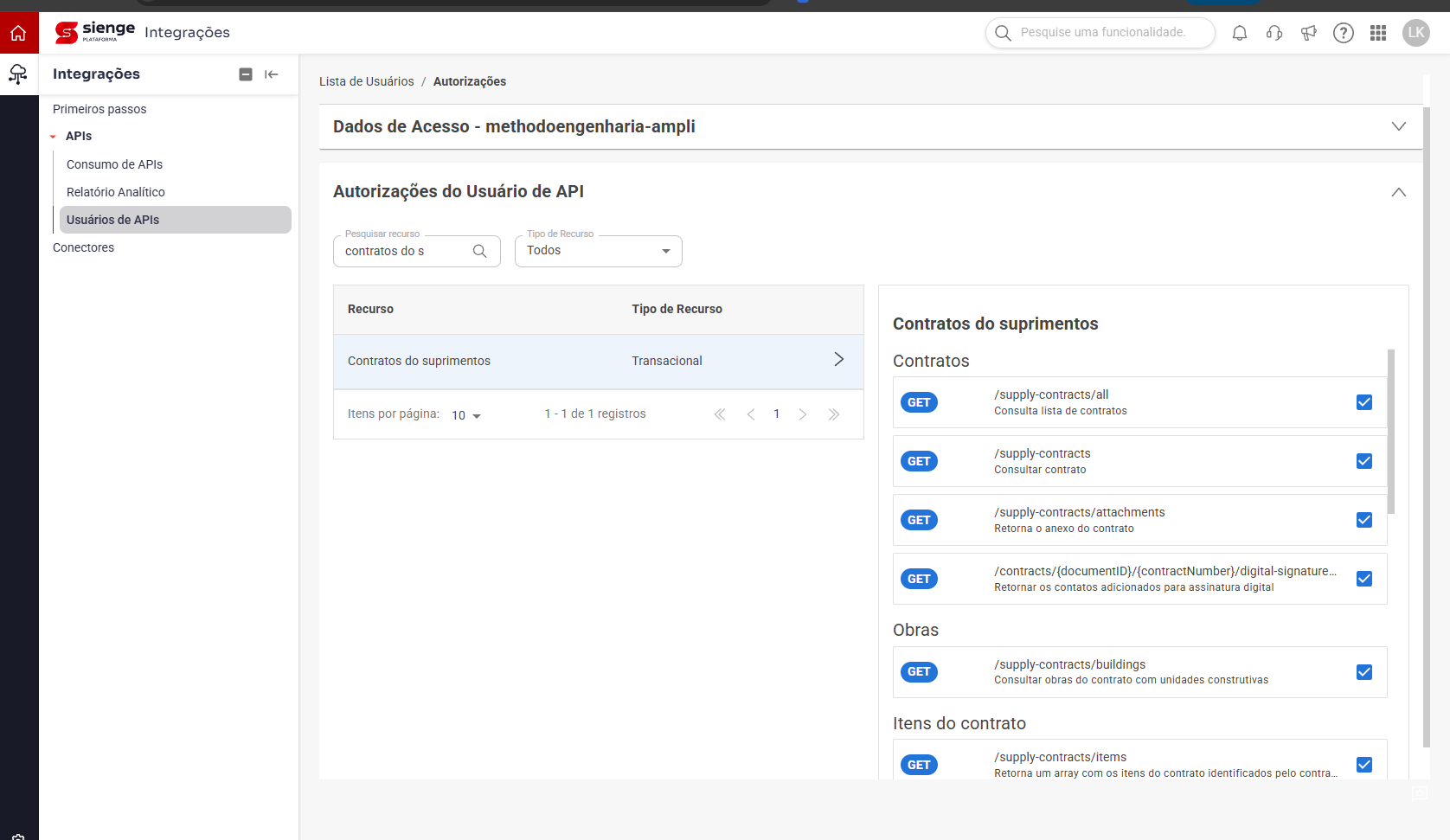
Task: Go to the last results page
Action: coord(834,414)
